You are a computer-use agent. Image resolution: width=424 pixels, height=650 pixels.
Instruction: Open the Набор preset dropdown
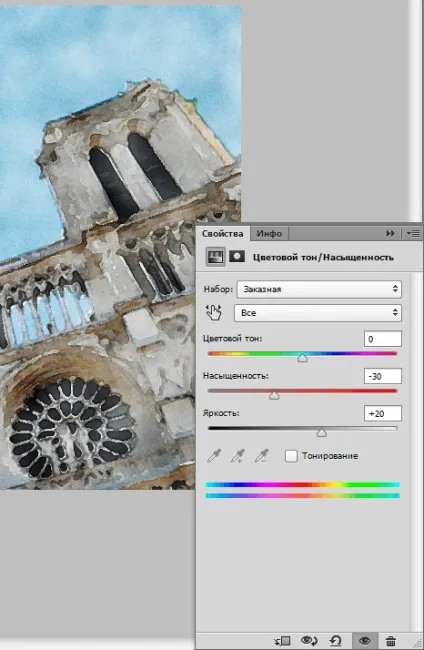(319, 289)
